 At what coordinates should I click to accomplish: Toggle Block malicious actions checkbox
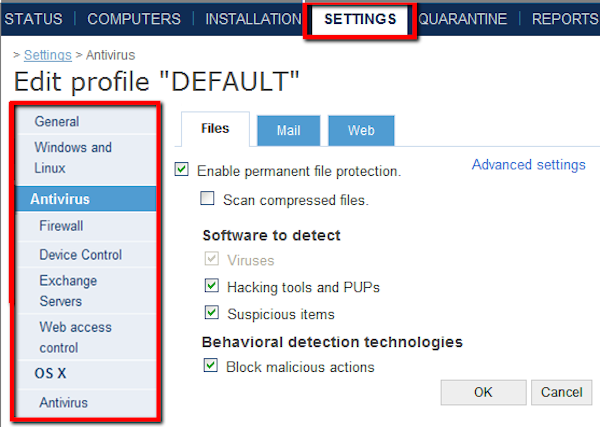(x=210, y=365)
